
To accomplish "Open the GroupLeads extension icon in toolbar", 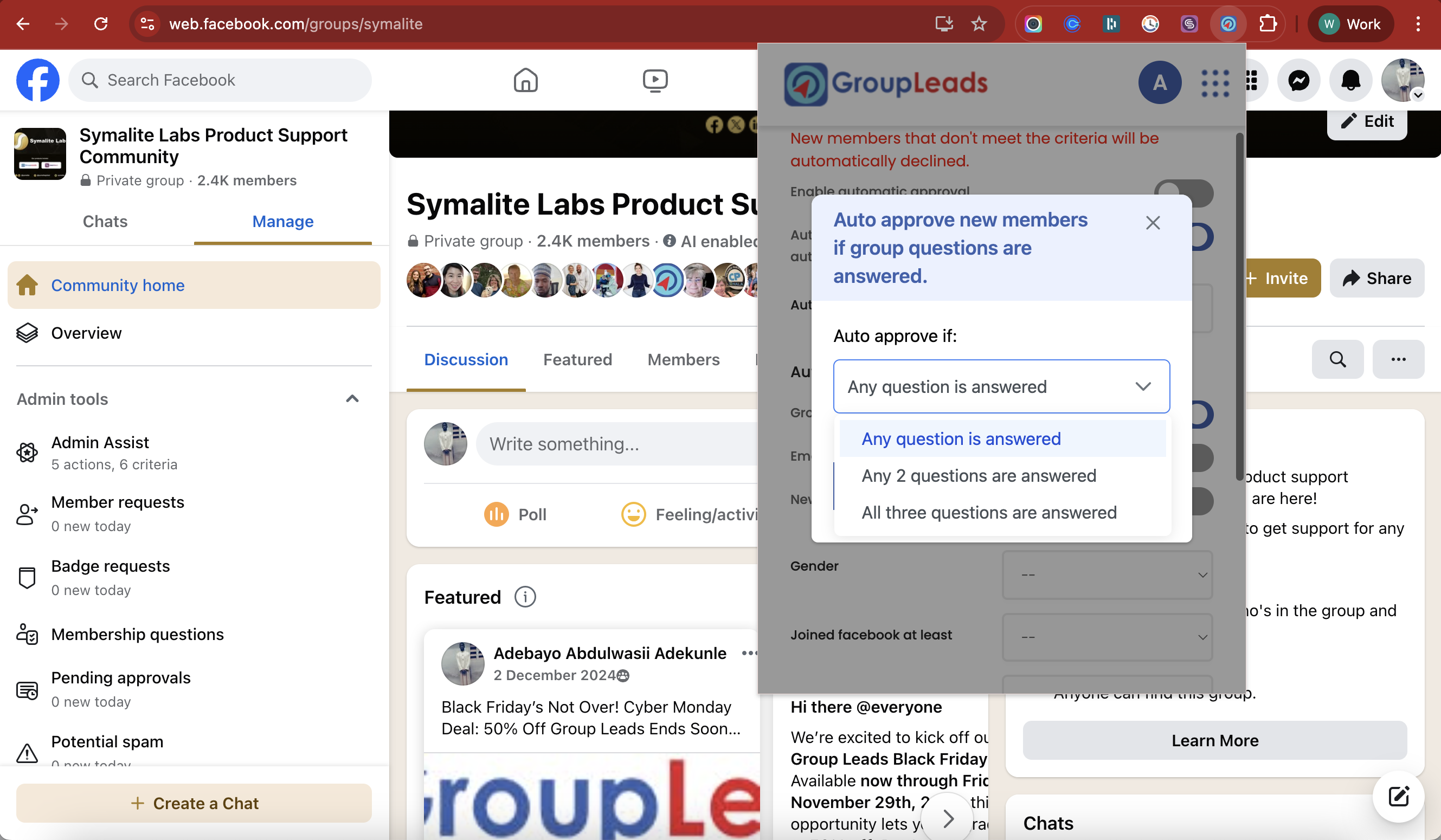I will point(1228,24).
